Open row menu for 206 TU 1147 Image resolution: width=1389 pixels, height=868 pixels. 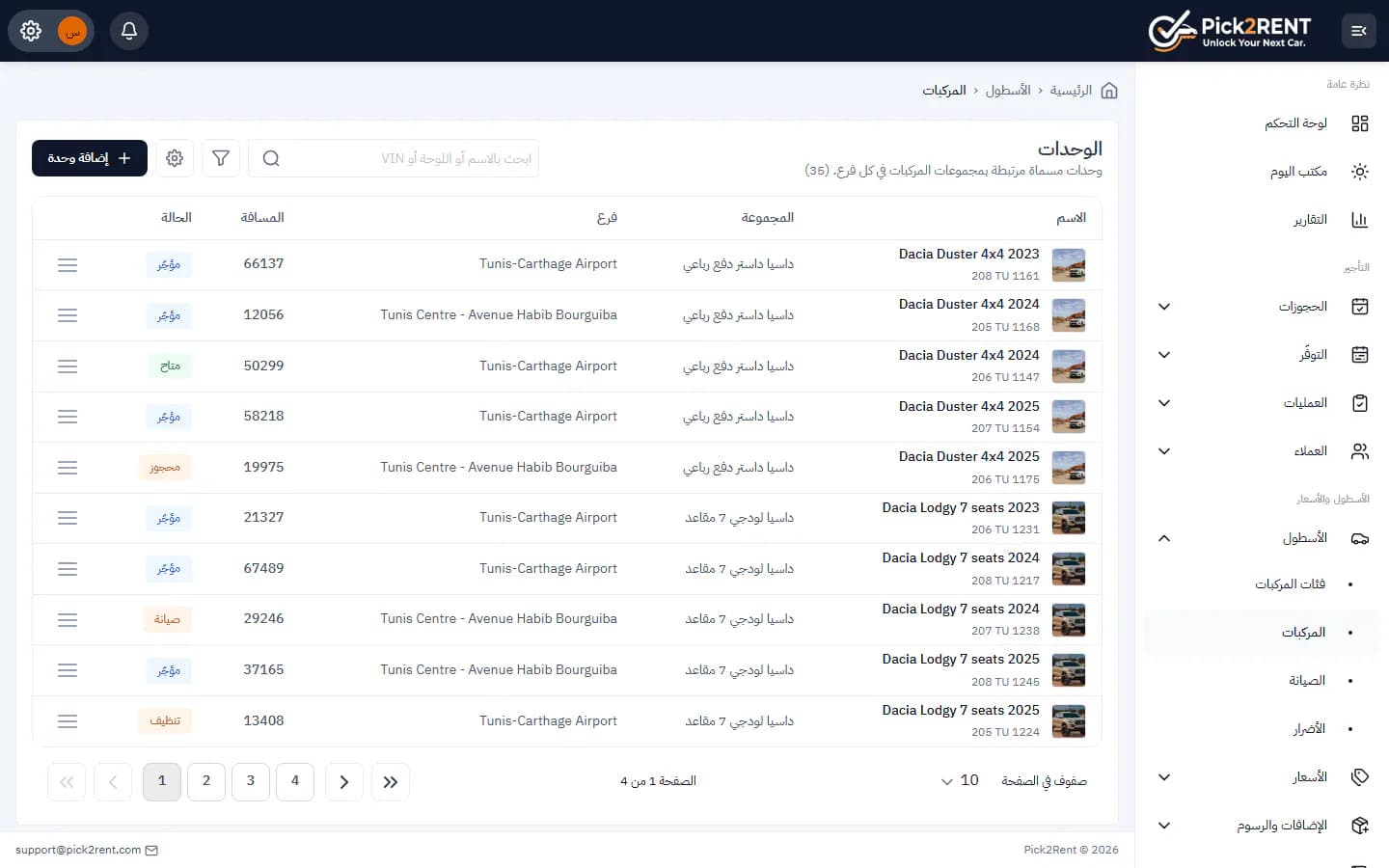68,366
